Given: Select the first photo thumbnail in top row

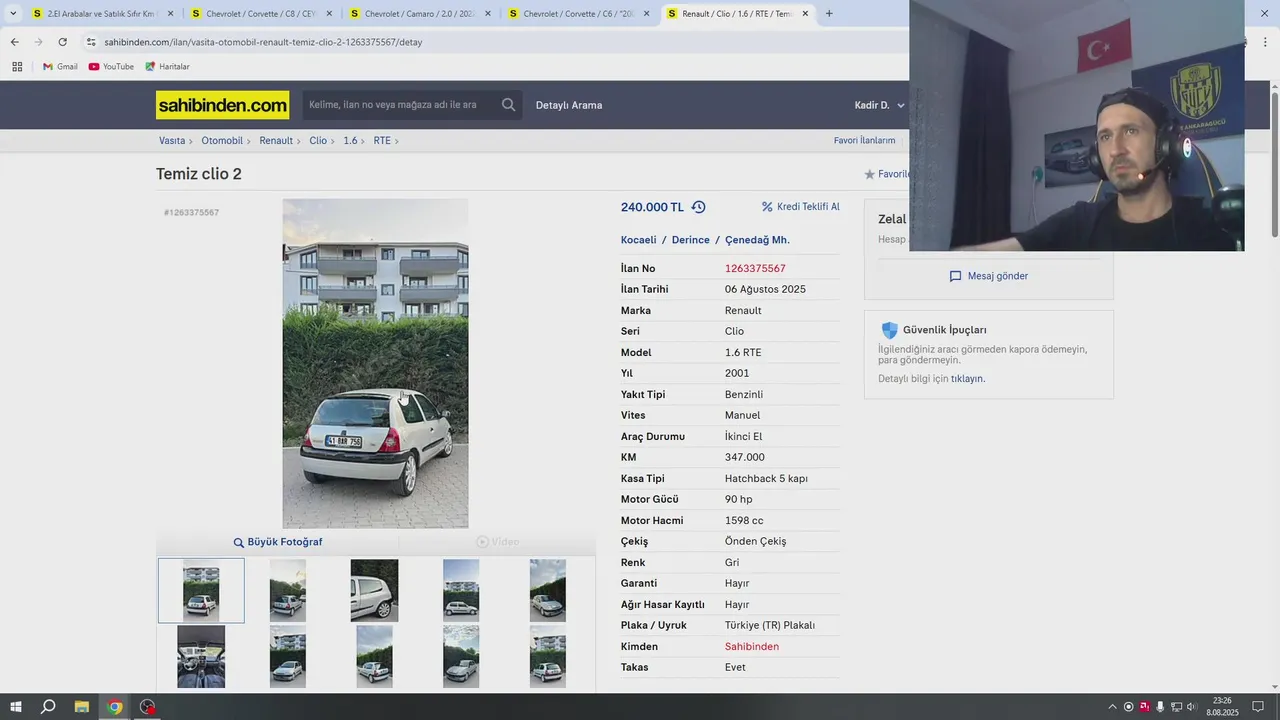Looking at the screenshot, I should (x=201, y=591).
